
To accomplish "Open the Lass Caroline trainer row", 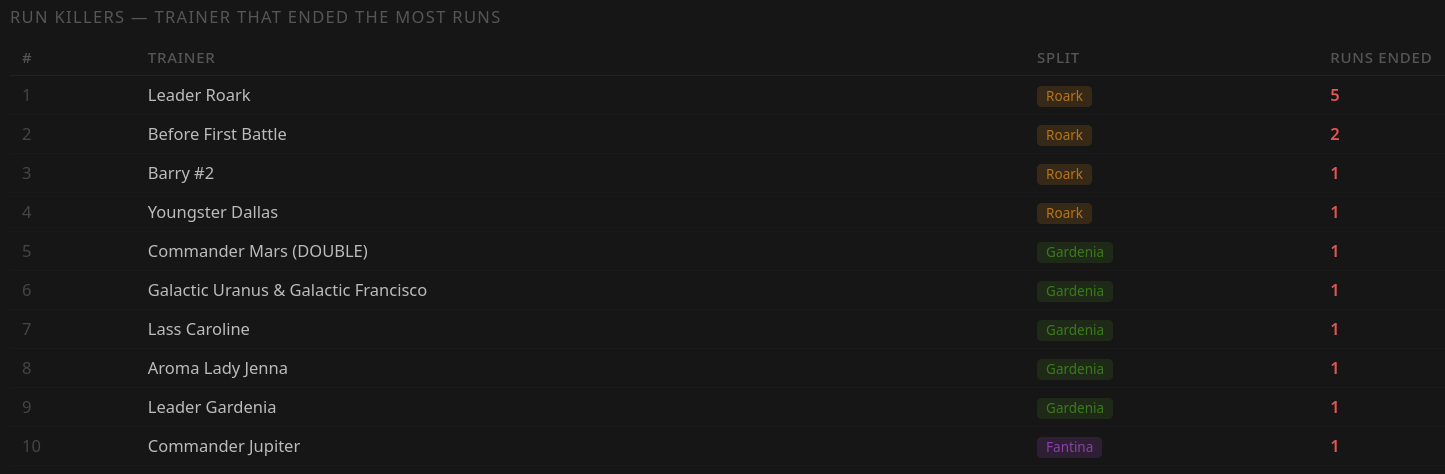I will coord(722,330).
